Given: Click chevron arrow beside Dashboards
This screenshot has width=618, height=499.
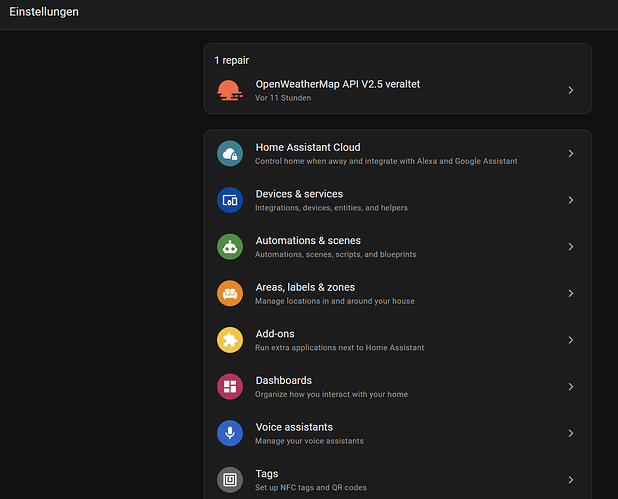Looking at the screenshot, I should (x=570, y=386).
